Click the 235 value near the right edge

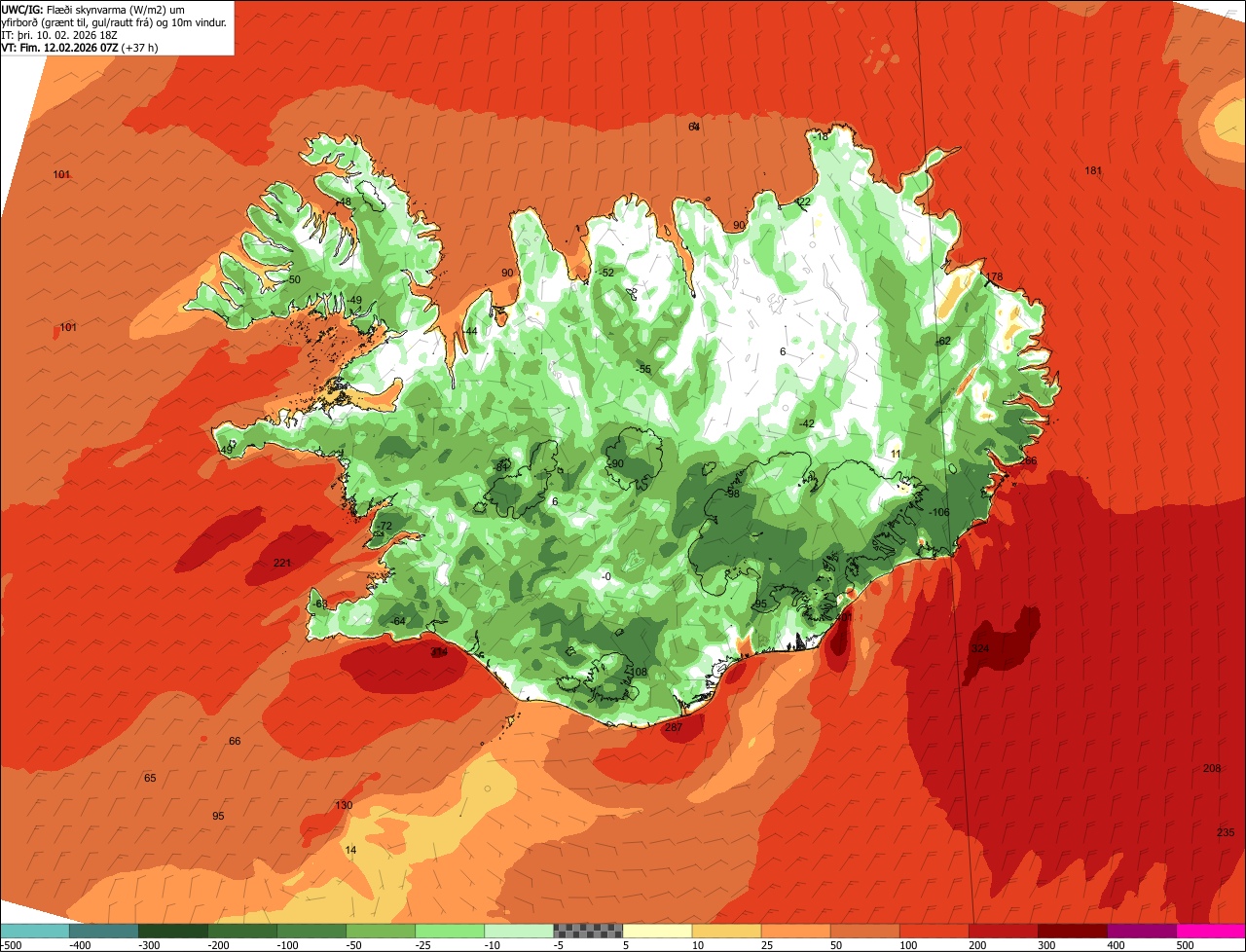(1226, 831)
